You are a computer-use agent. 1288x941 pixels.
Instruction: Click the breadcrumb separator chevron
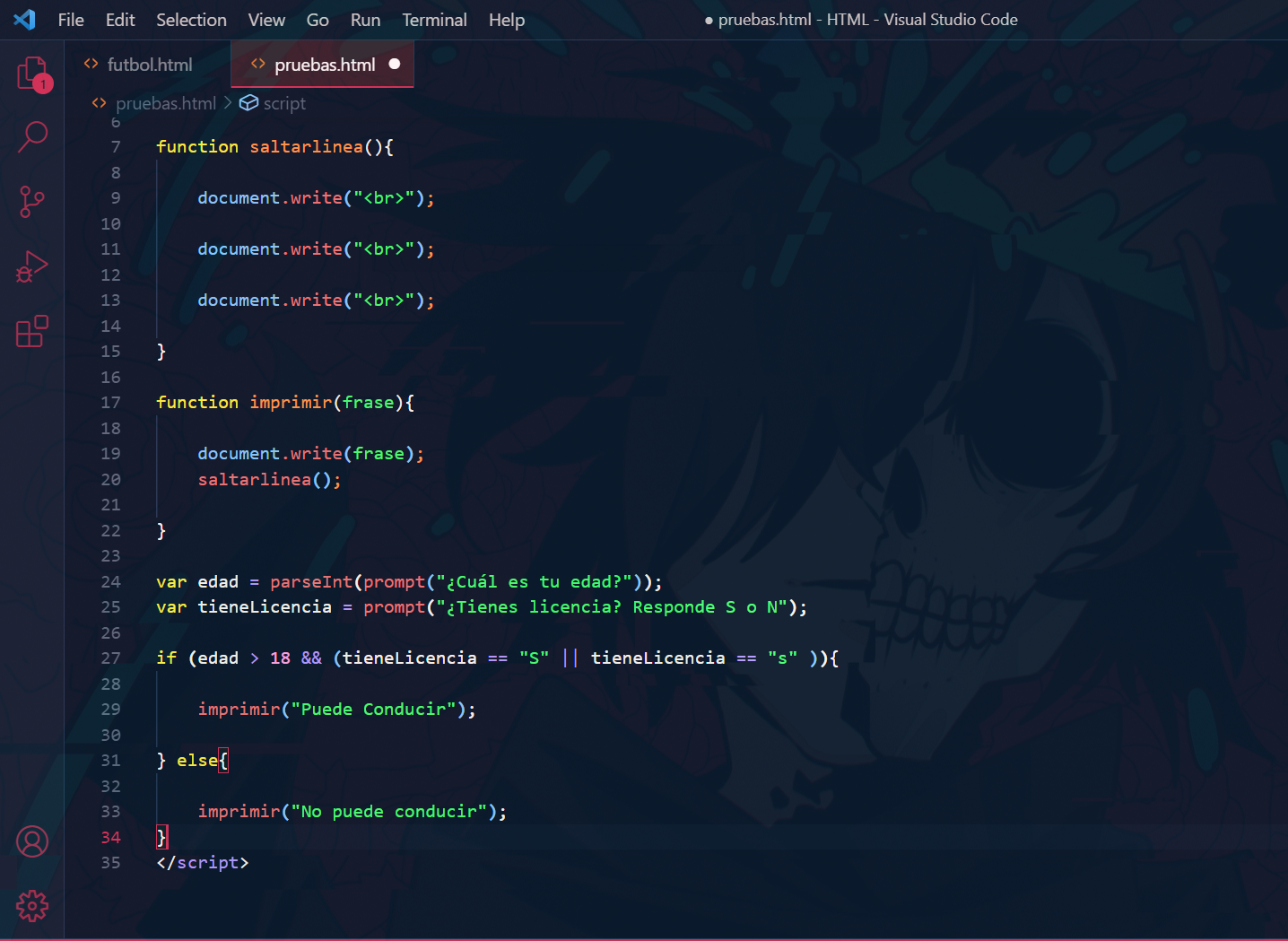[228, 103]
